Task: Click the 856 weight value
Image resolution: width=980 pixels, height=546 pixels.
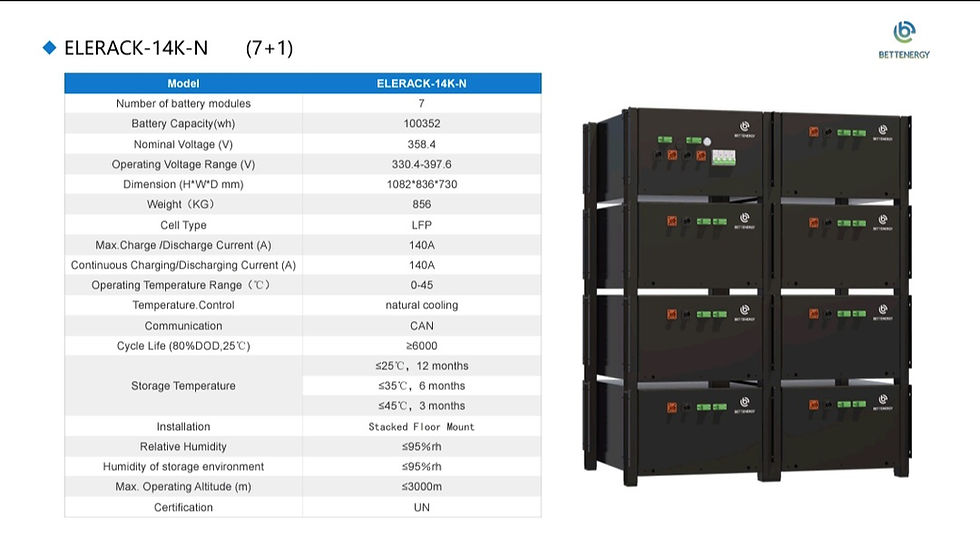Action: [422, 204]
